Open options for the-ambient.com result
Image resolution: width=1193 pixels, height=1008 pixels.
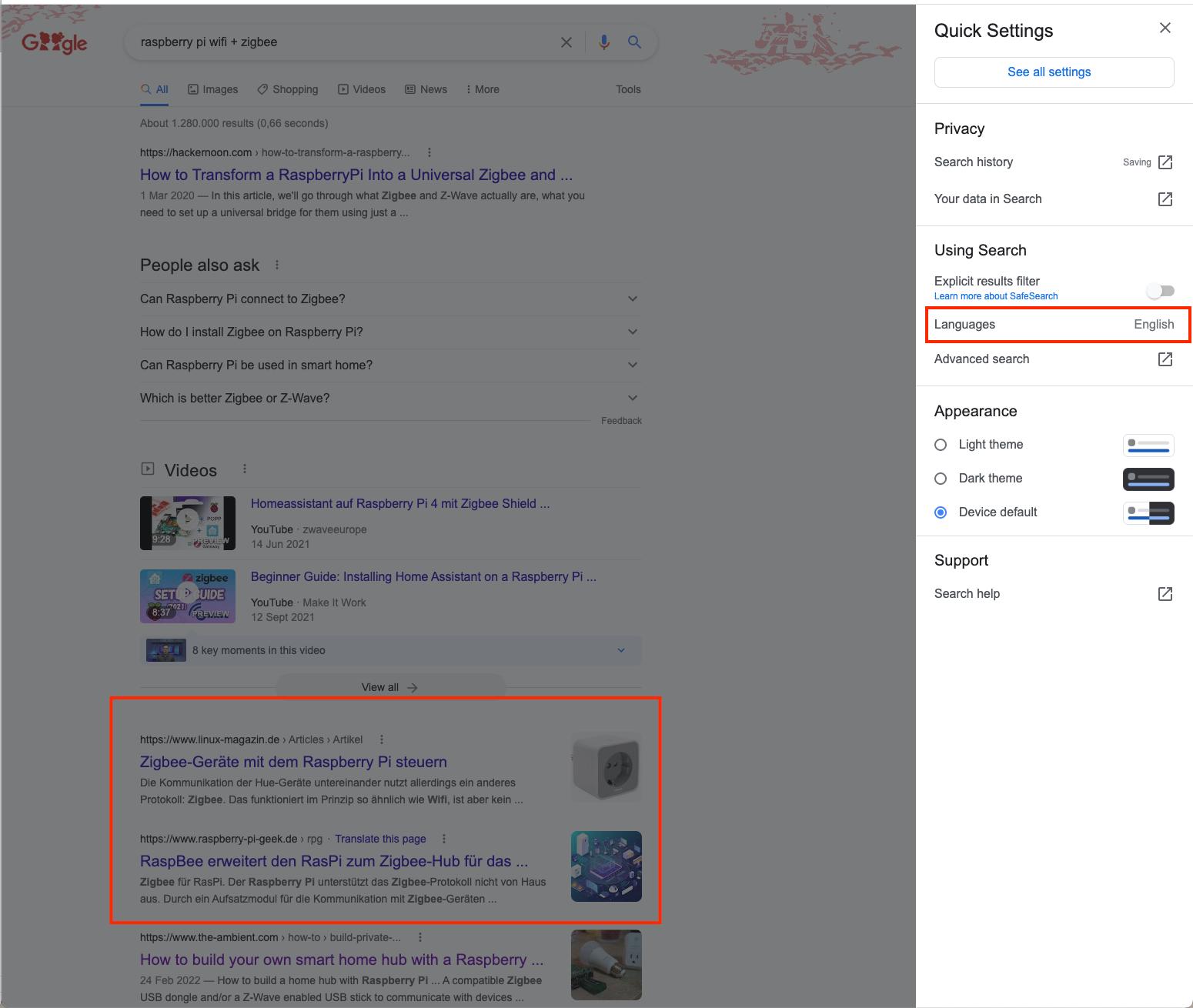point(420,937)
